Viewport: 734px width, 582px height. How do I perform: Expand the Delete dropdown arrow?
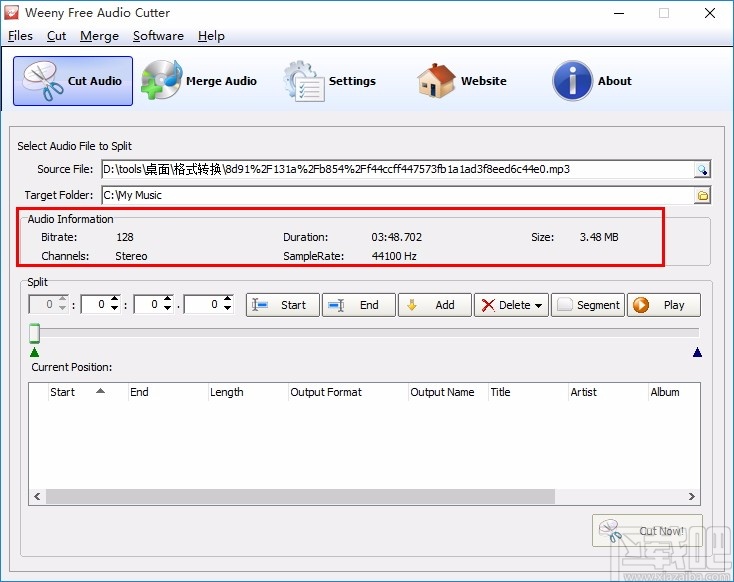[x=539, y=306]
